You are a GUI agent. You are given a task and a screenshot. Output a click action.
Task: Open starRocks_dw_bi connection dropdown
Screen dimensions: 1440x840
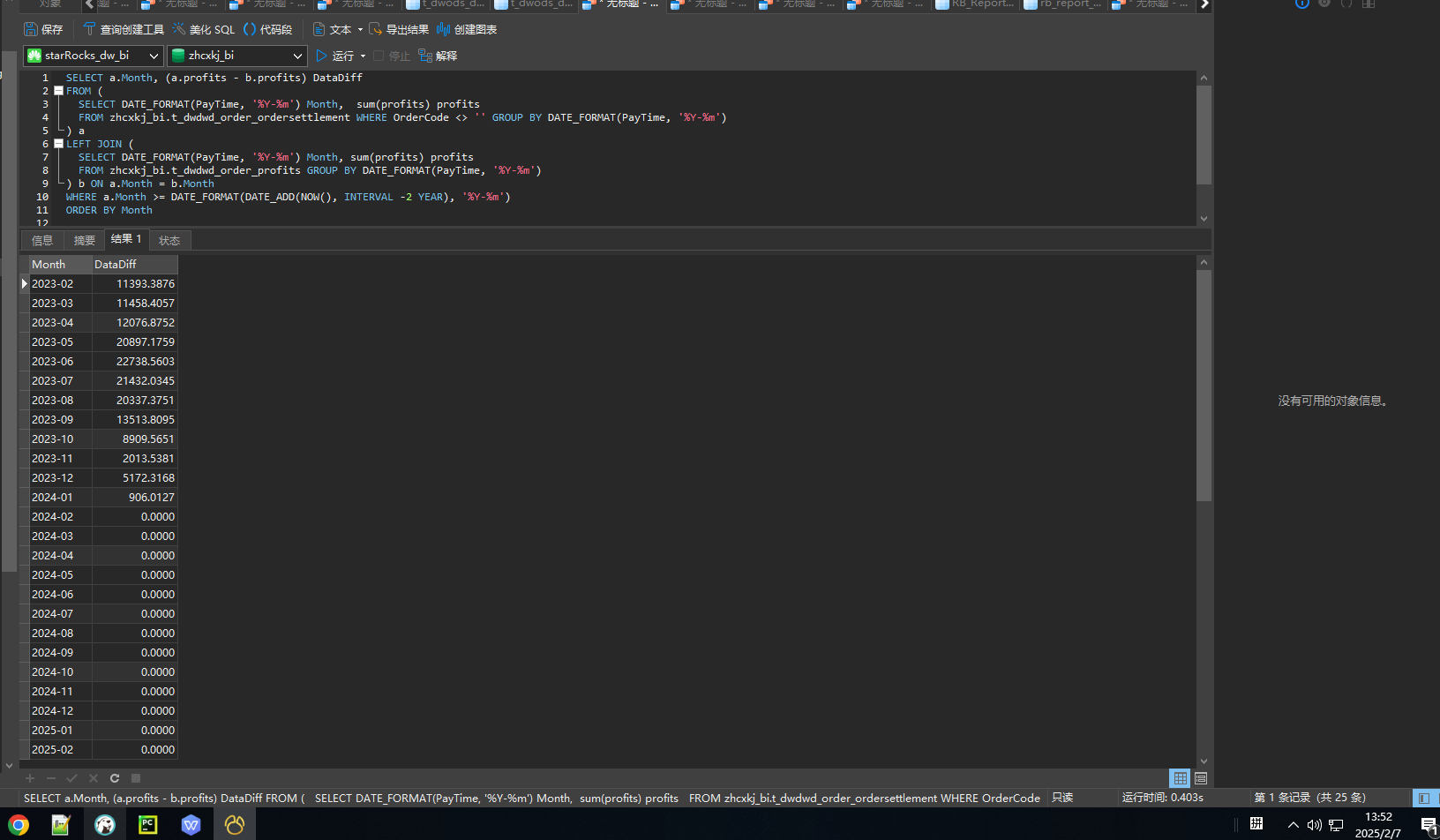pyautogui.click(x=94, y=56)
